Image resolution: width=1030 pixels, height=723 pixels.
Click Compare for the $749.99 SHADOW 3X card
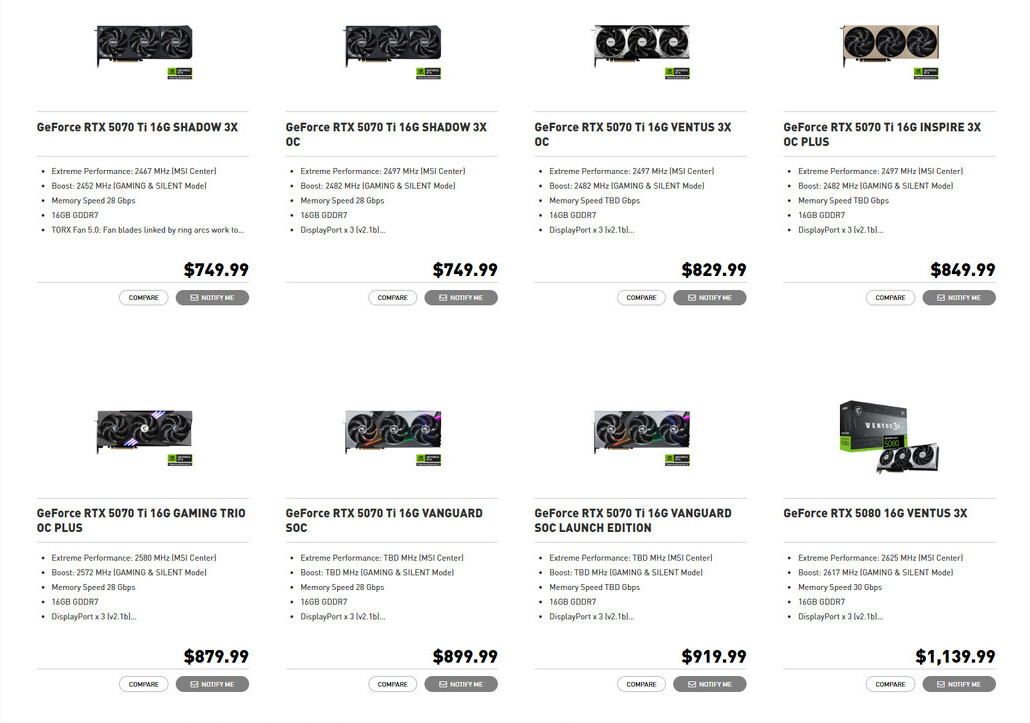pos(144,297)
